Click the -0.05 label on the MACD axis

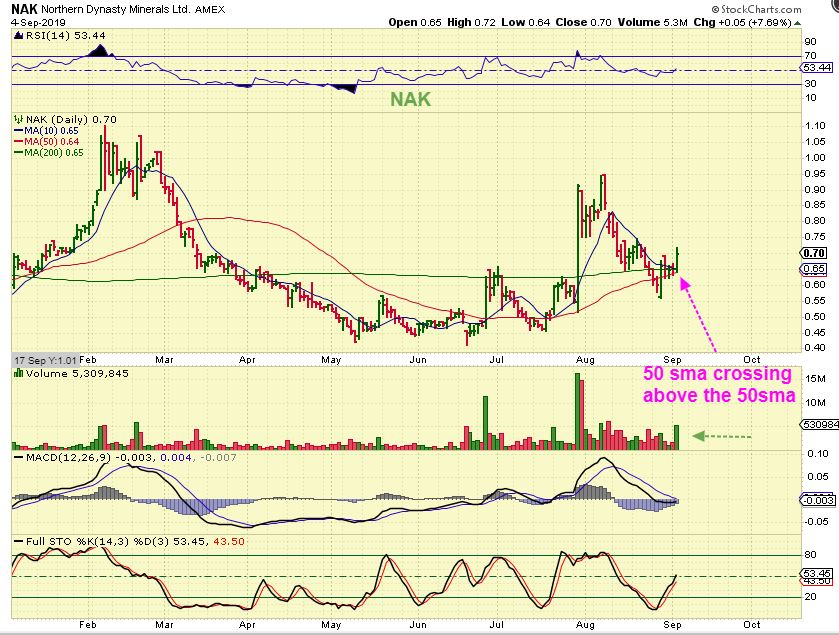click(x=815, y=522)
